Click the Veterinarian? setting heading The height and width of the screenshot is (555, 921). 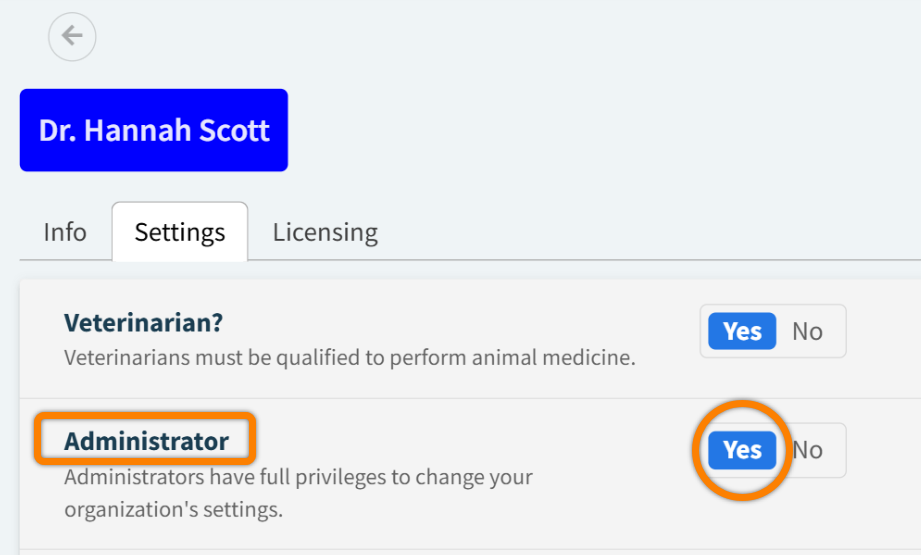pyautogui.click(x=143, y=323)
